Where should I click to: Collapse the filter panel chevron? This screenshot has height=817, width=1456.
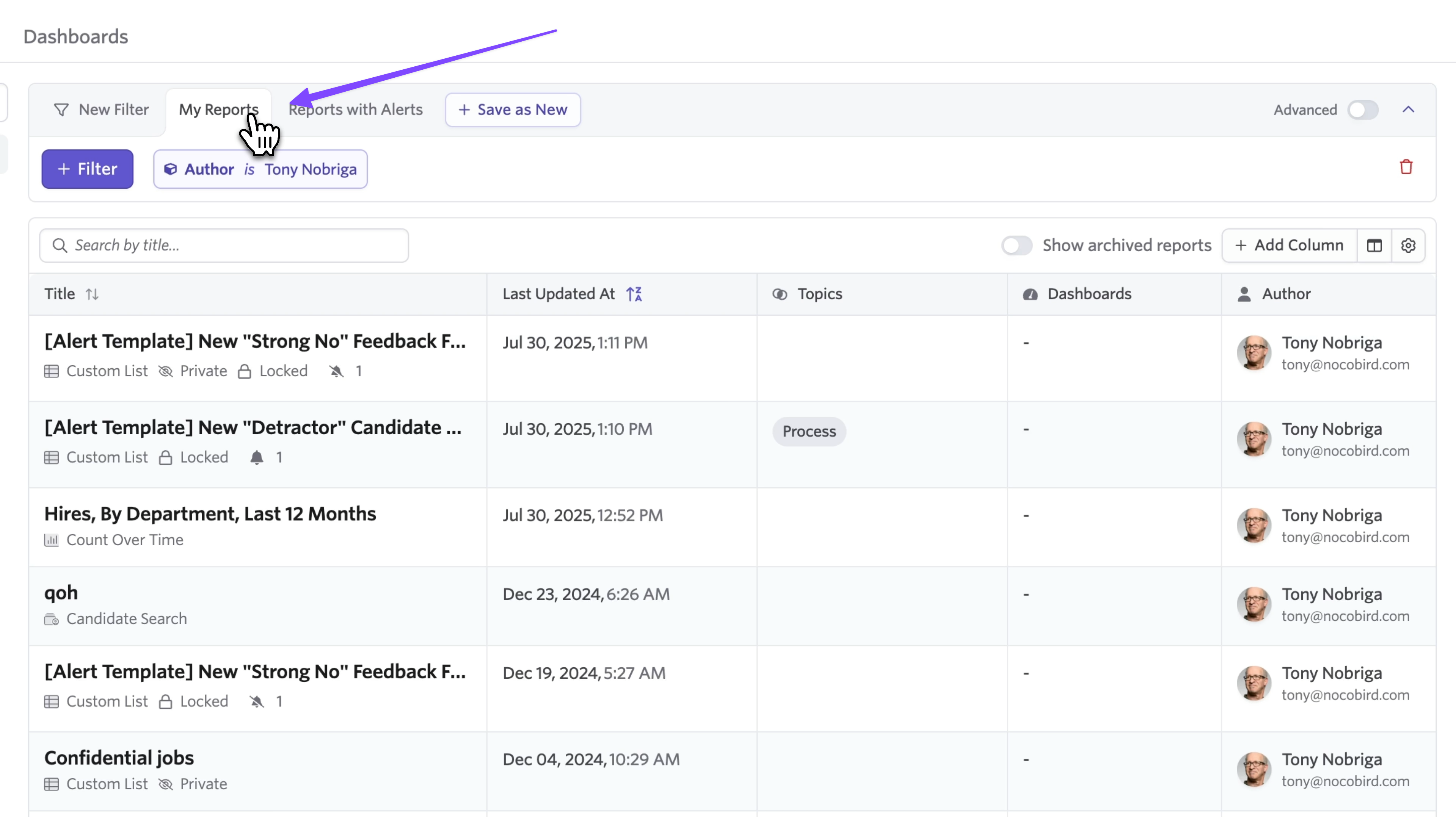pyautogui.click(x=1409, y=110)
